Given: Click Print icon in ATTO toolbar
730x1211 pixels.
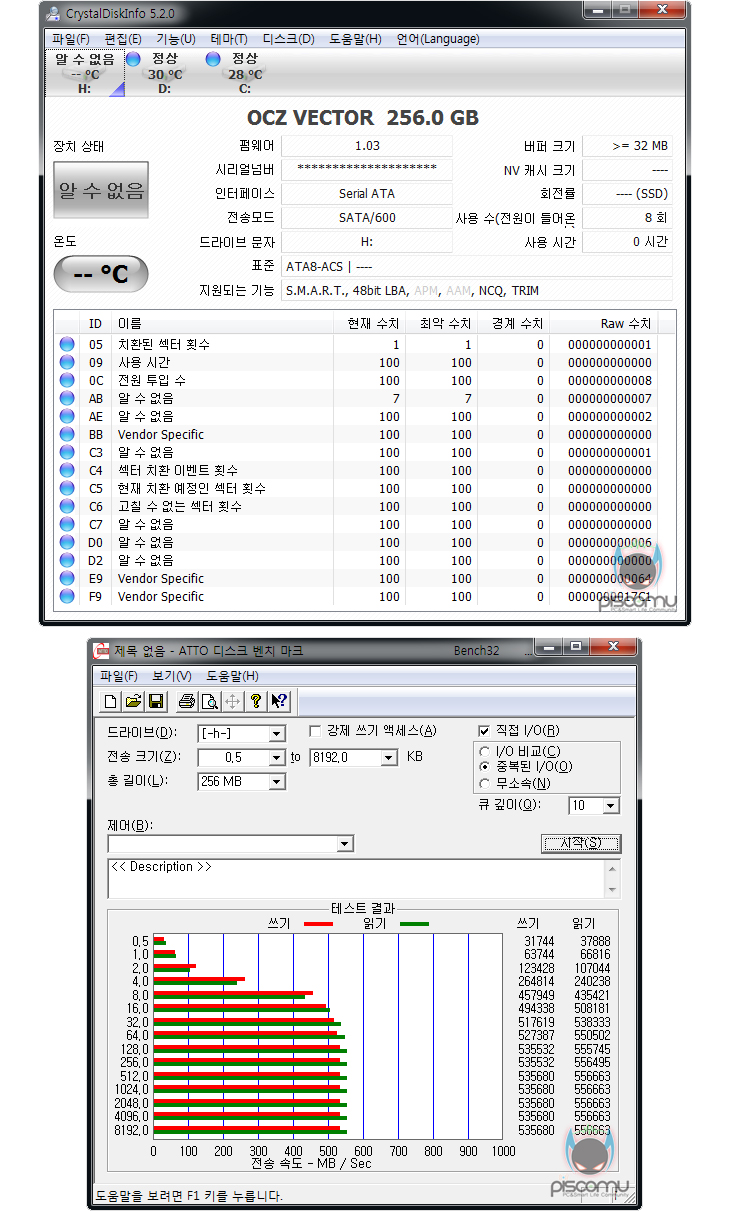Looking at the screenshot, I should [x=186, y=701].
